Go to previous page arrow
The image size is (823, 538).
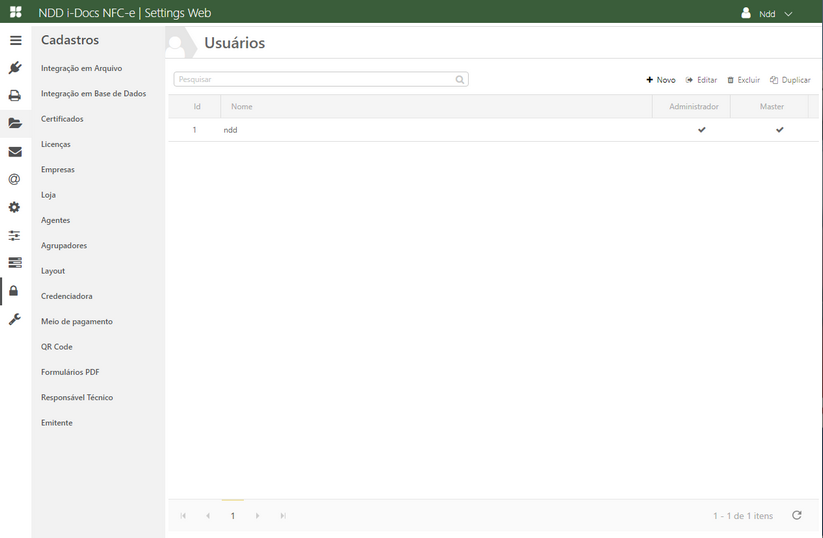coord(208,516)
